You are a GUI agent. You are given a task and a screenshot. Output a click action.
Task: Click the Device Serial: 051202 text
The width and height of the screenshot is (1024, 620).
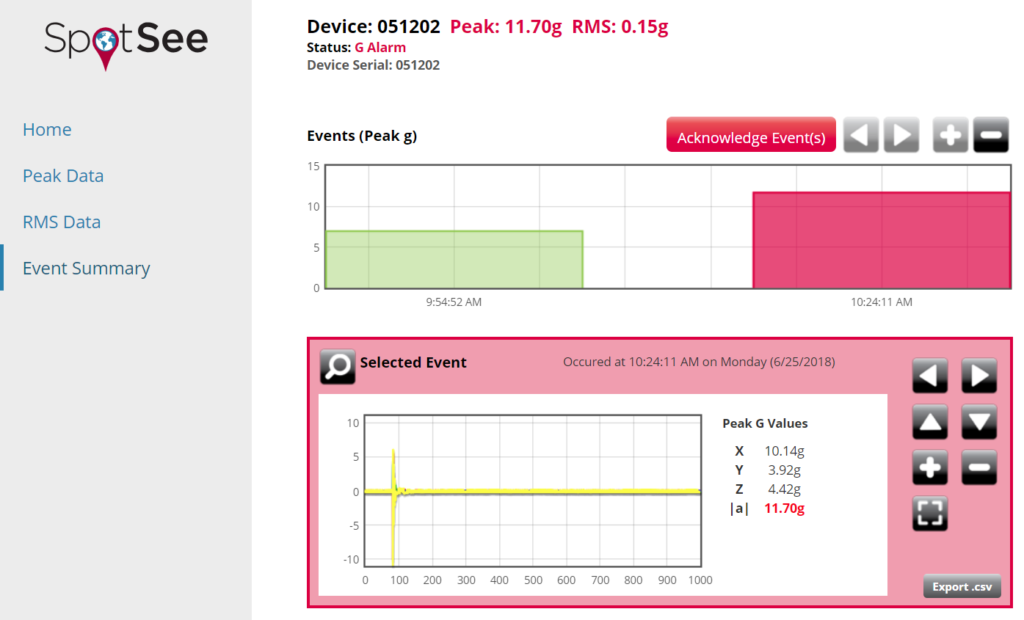click(x=373, y=65)
